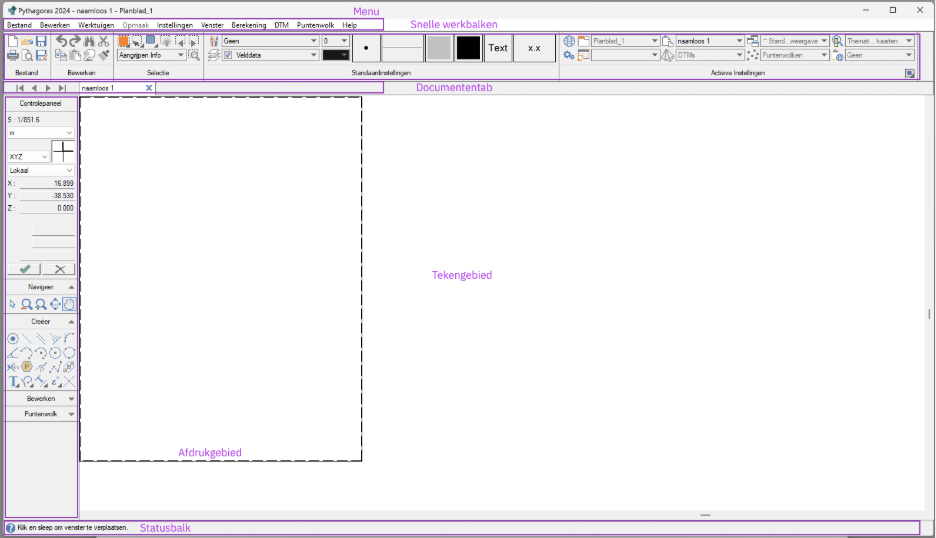Image resolution: width=936 pixels, height=538 pixels.
Task: Expand the Bewerken panel section
Action: click(71, 399)
